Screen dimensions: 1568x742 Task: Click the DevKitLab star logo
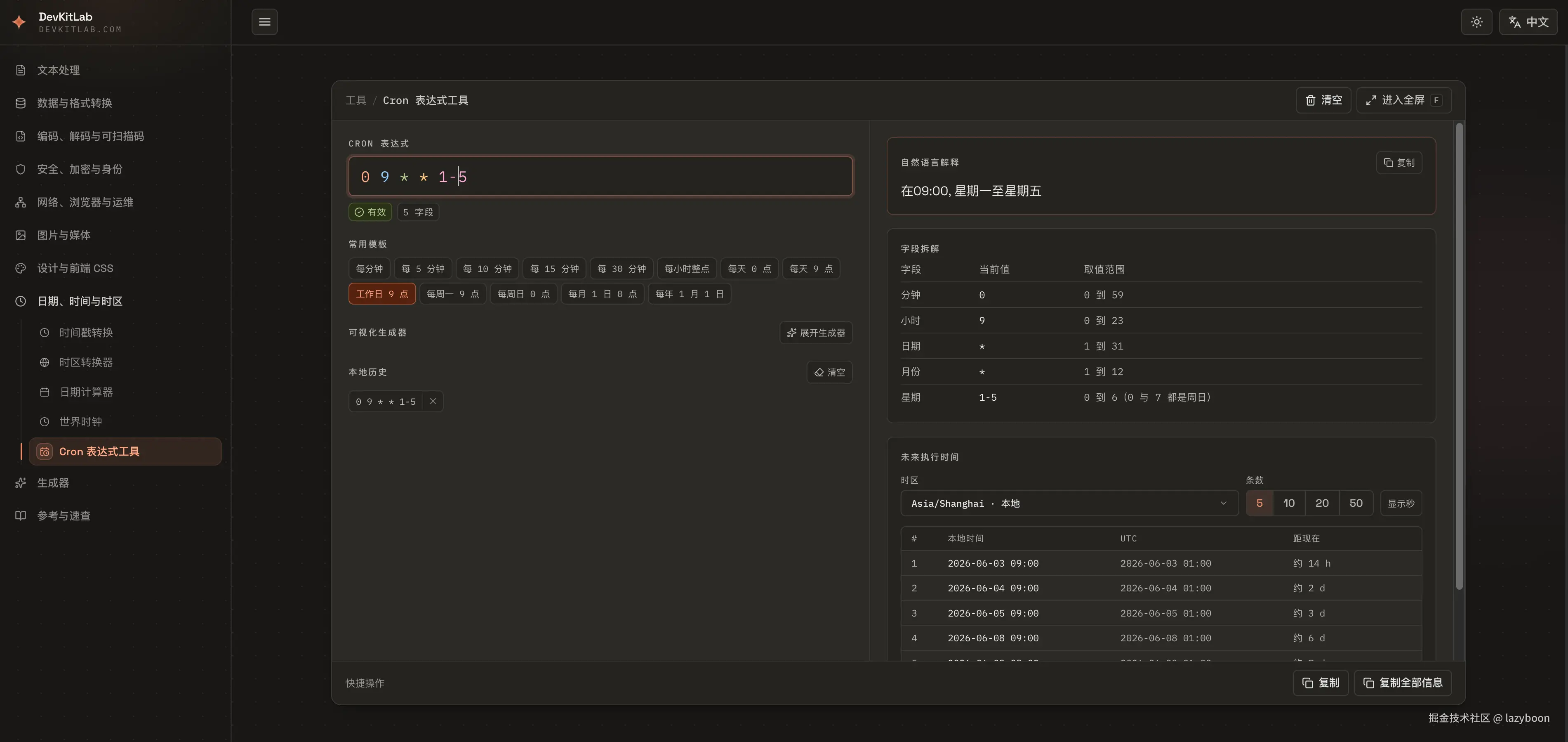point(19,22)
